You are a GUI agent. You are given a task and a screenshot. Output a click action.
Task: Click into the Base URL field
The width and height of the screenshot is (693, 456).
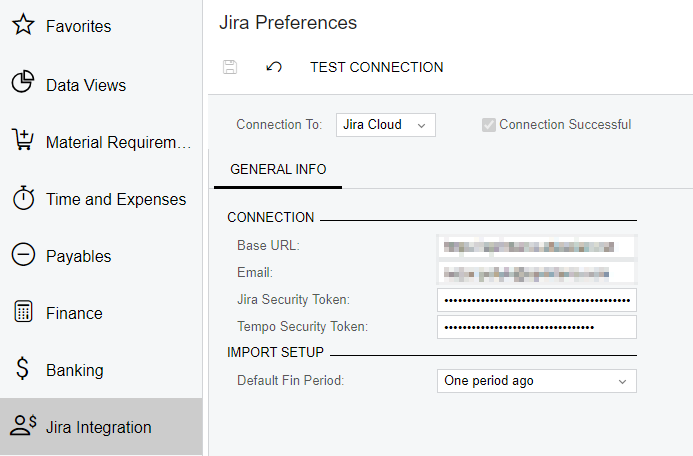click(537, 247)
